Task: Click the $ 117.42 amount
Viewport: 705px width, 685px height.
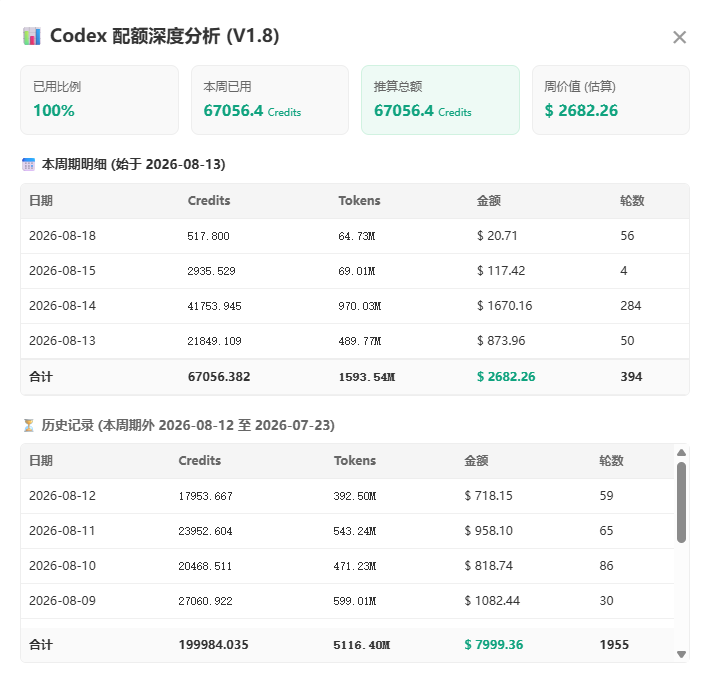Action: [501, 271]
